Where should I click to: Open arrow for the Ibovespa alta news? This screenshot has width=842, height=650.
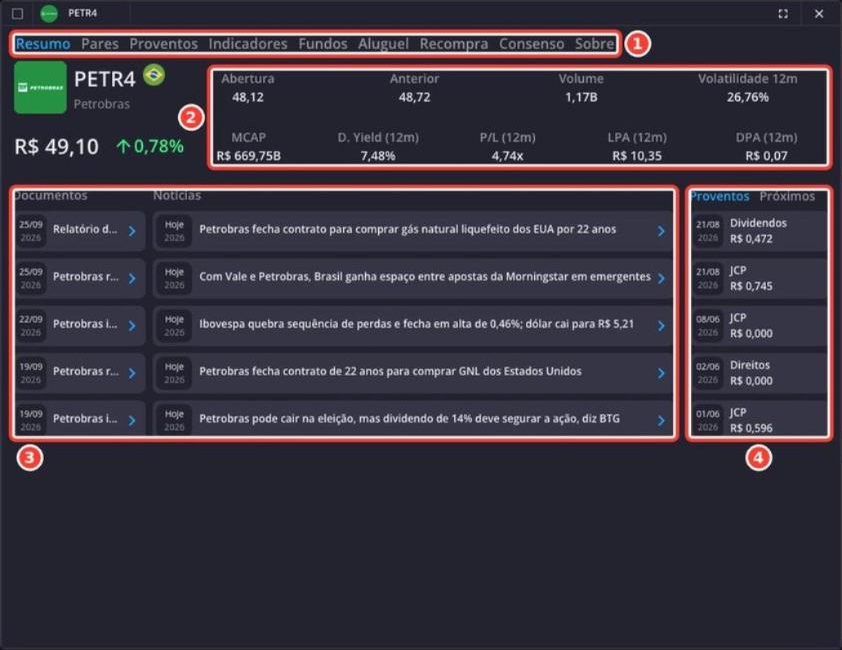[x=661, y=326]
